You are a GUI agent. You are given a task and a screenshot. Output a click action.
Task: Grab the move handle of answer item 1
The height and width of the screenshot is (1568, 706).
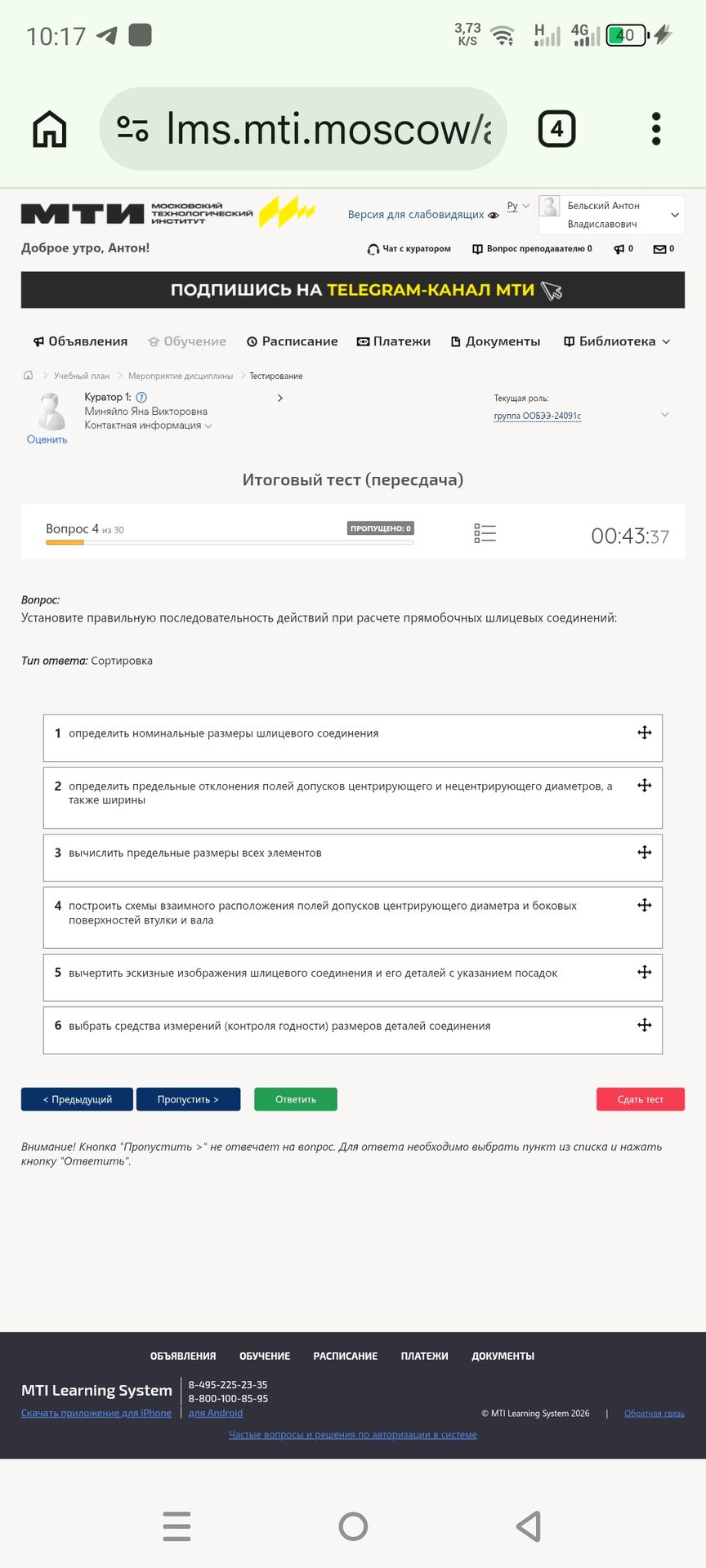pyautogui.click(x=645, y=733)
